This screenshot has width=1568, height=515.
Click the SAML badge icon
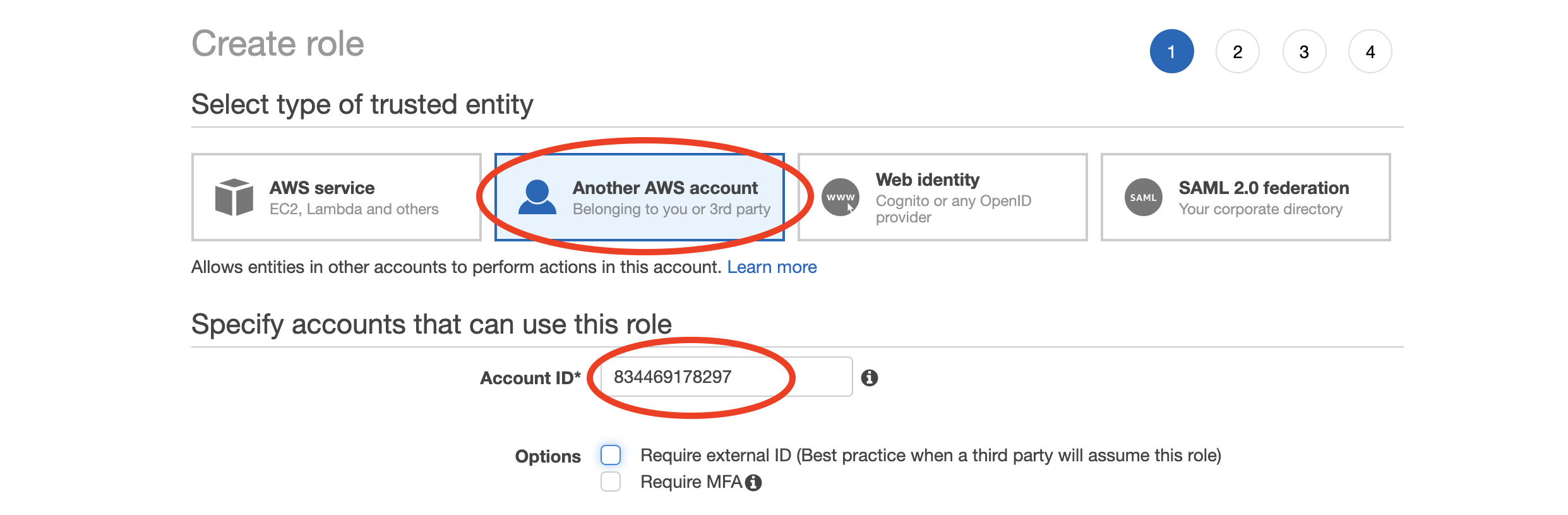1144,197
